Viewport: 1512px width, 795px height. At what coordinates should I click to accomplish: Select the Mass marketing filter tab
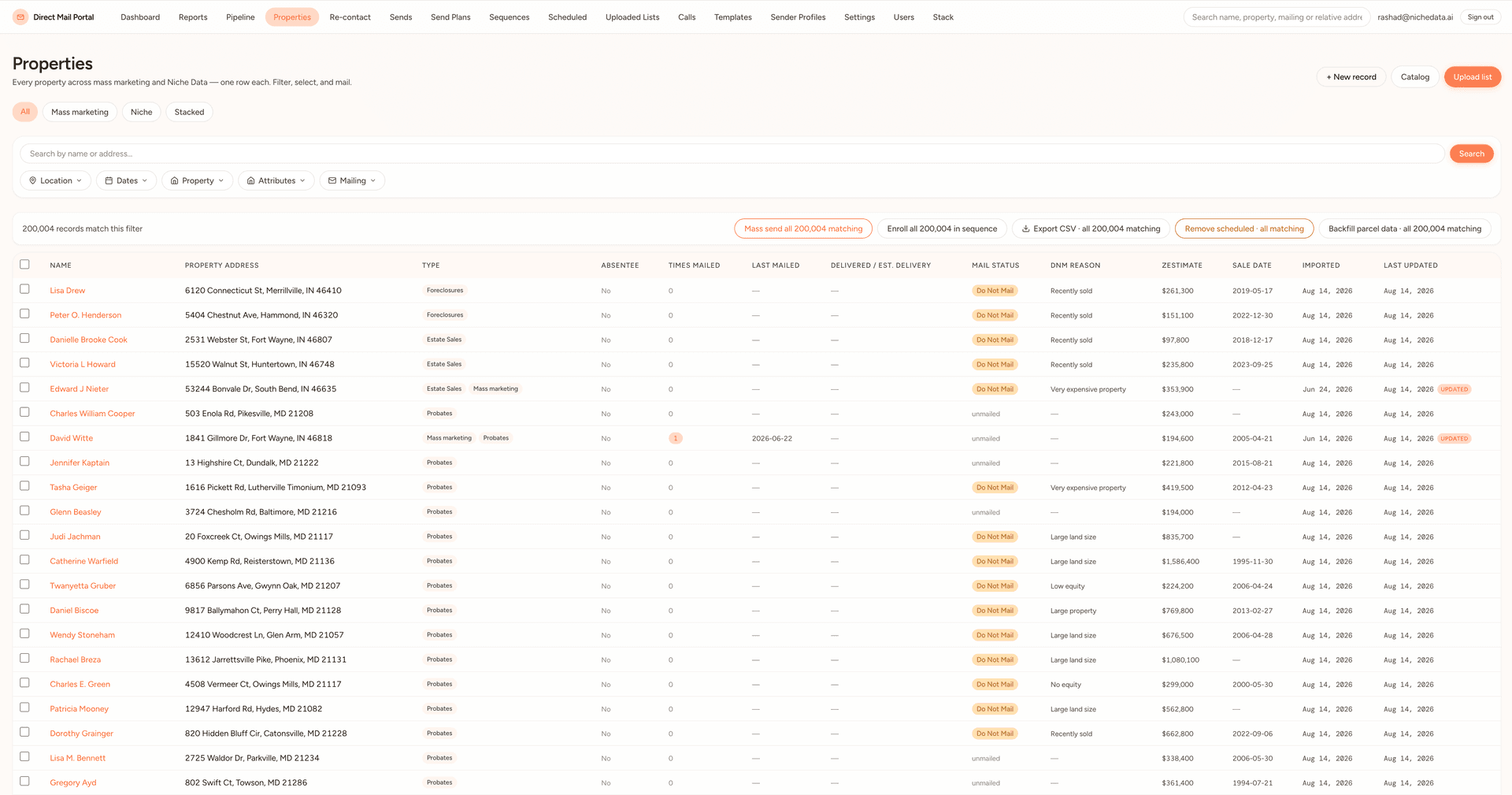[80, 112]
